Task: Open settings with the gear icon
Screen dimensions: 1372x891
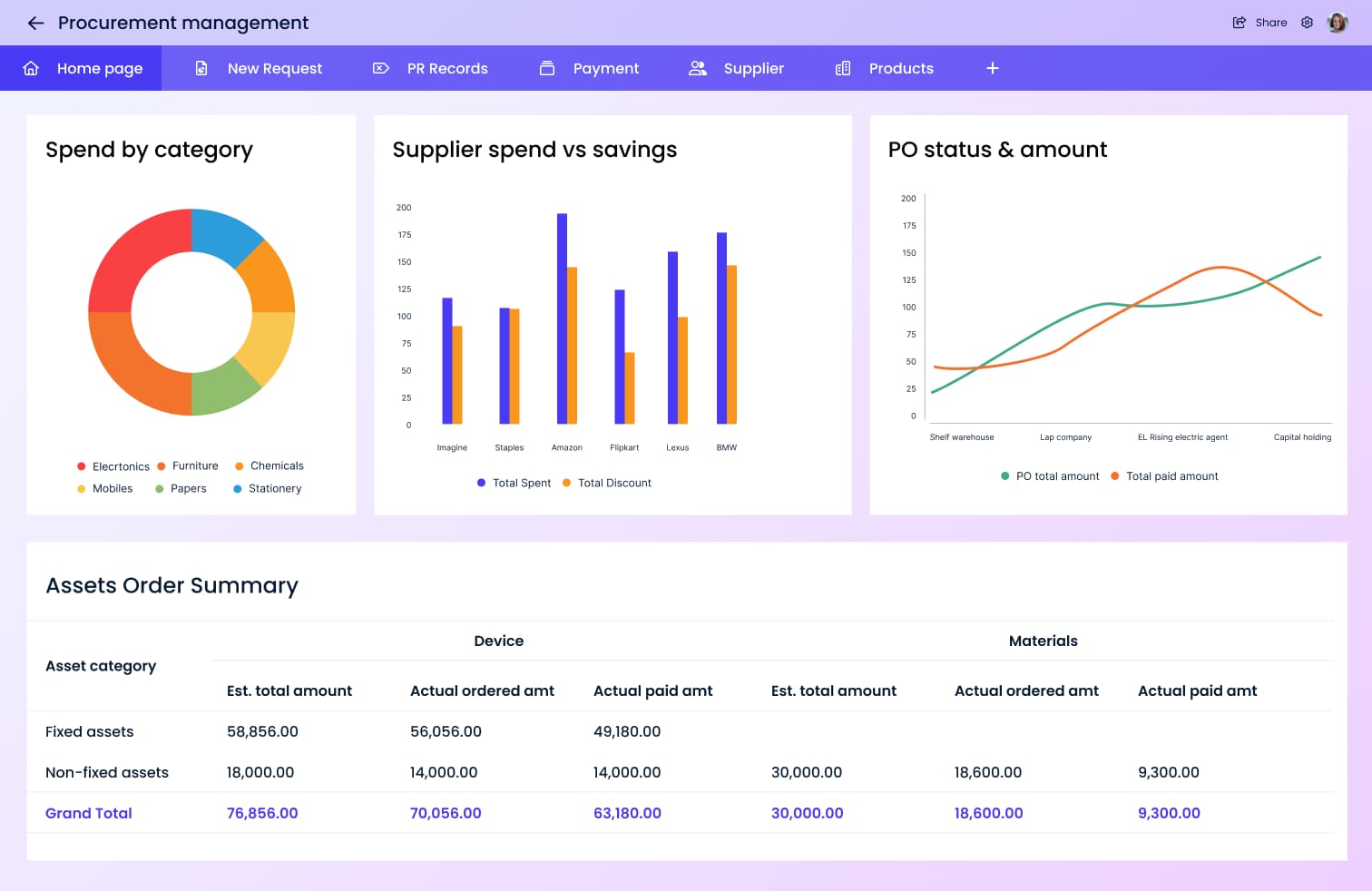Action: point(1307,23)
